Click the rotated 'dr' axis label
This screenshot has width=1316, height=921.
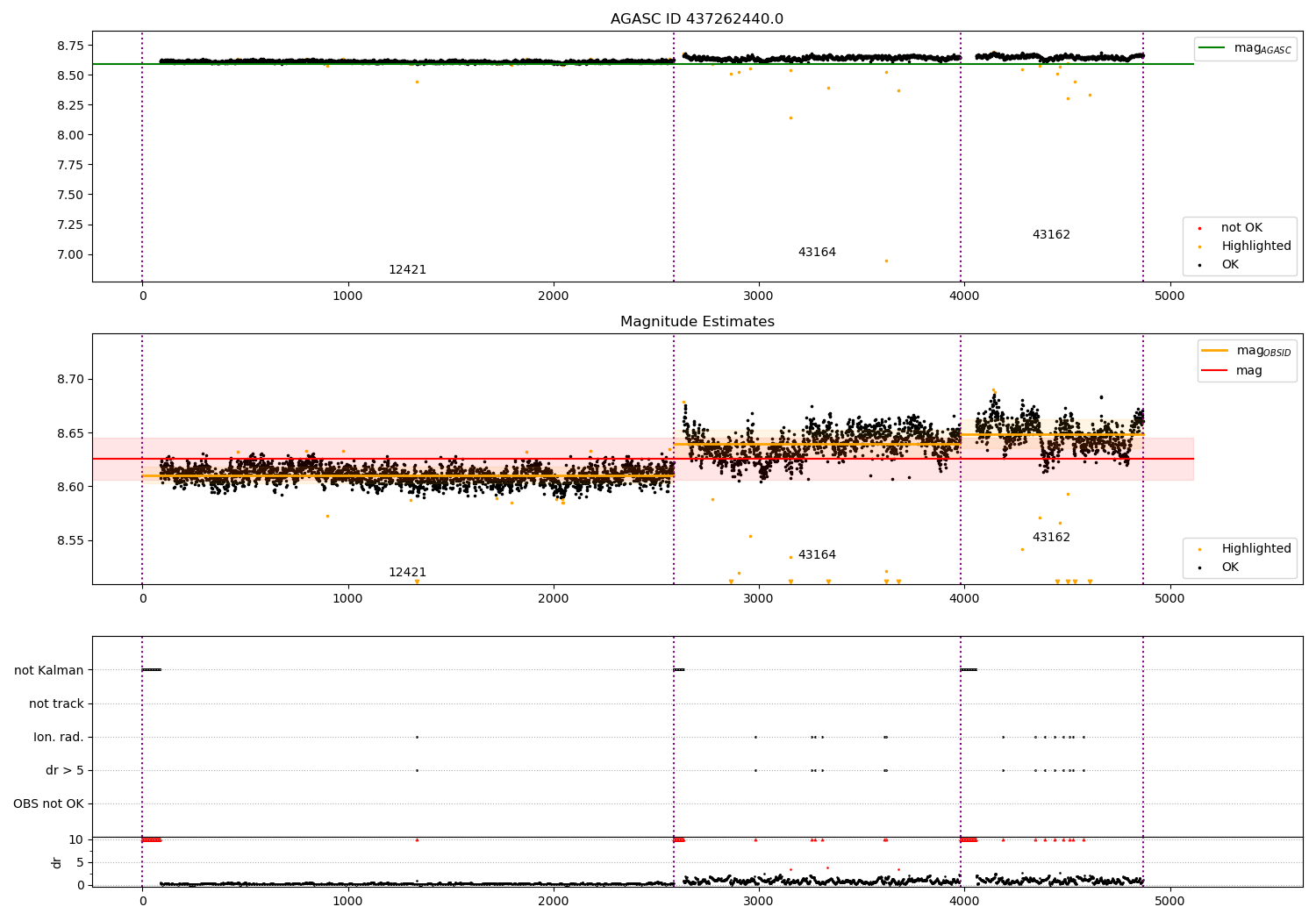click(57, 862)
